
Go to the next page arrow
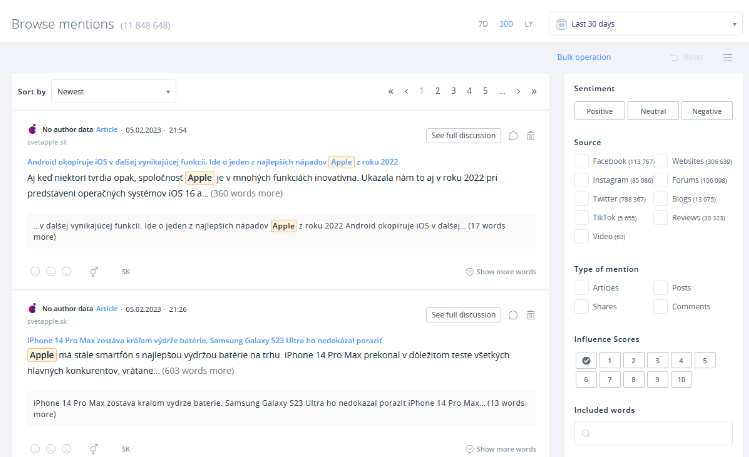[518, 91]
